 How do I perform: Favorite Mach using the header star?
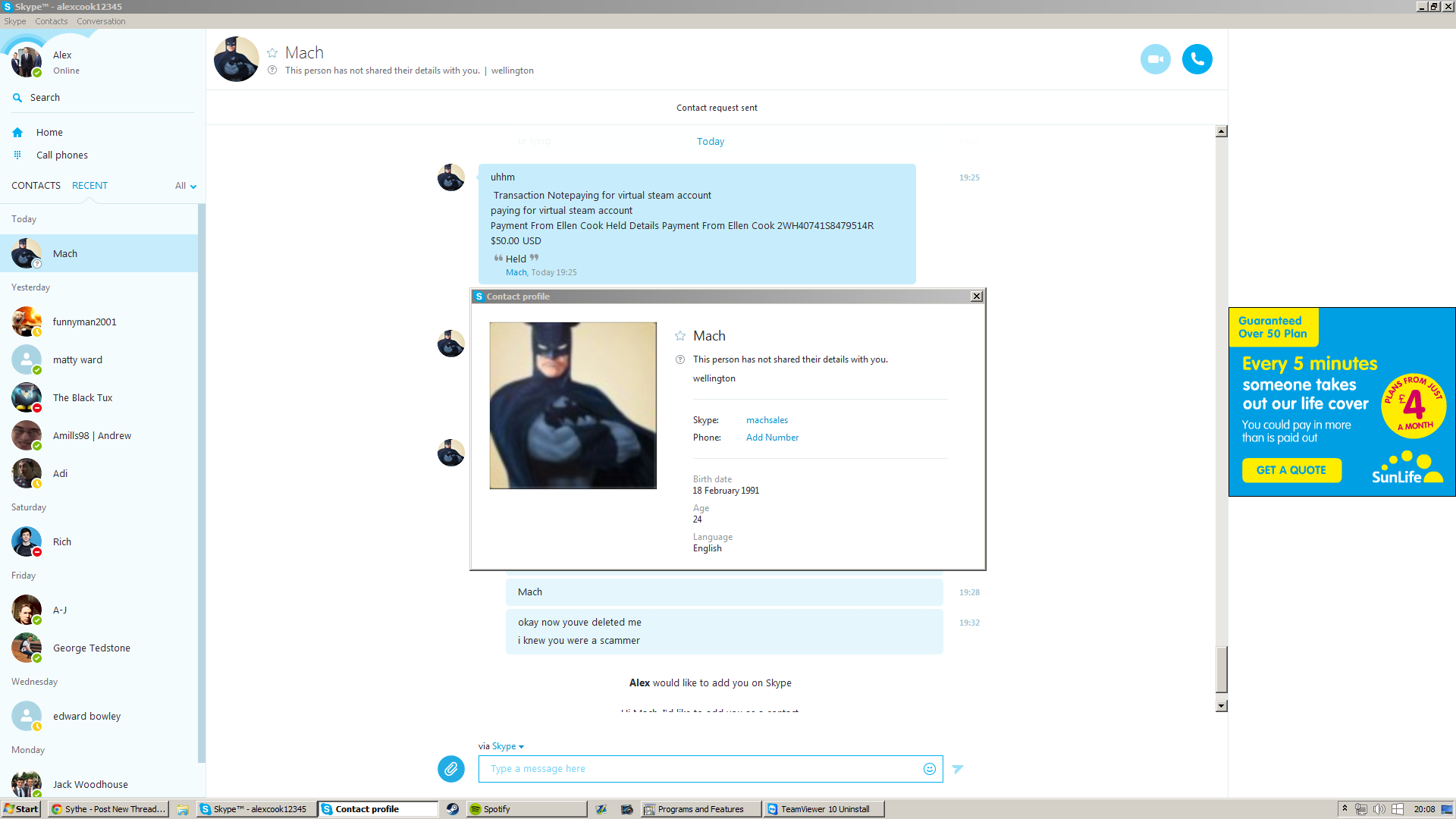[x=272, y=53]
